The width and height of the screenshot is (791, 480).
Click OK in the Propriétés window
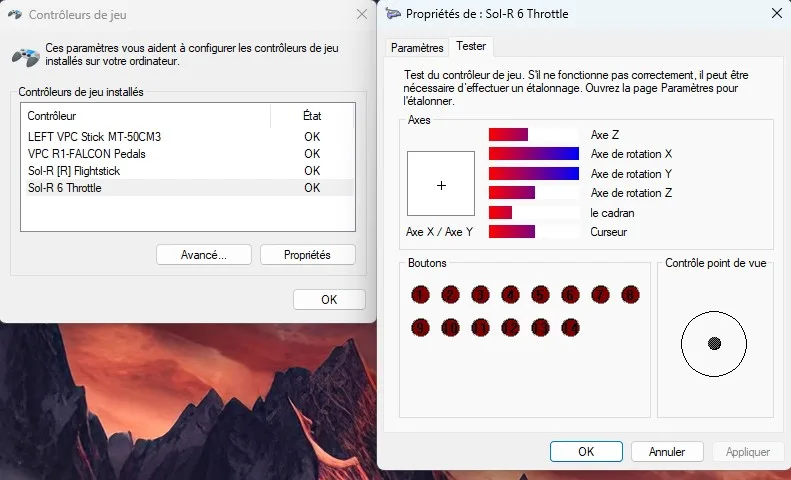586,451
